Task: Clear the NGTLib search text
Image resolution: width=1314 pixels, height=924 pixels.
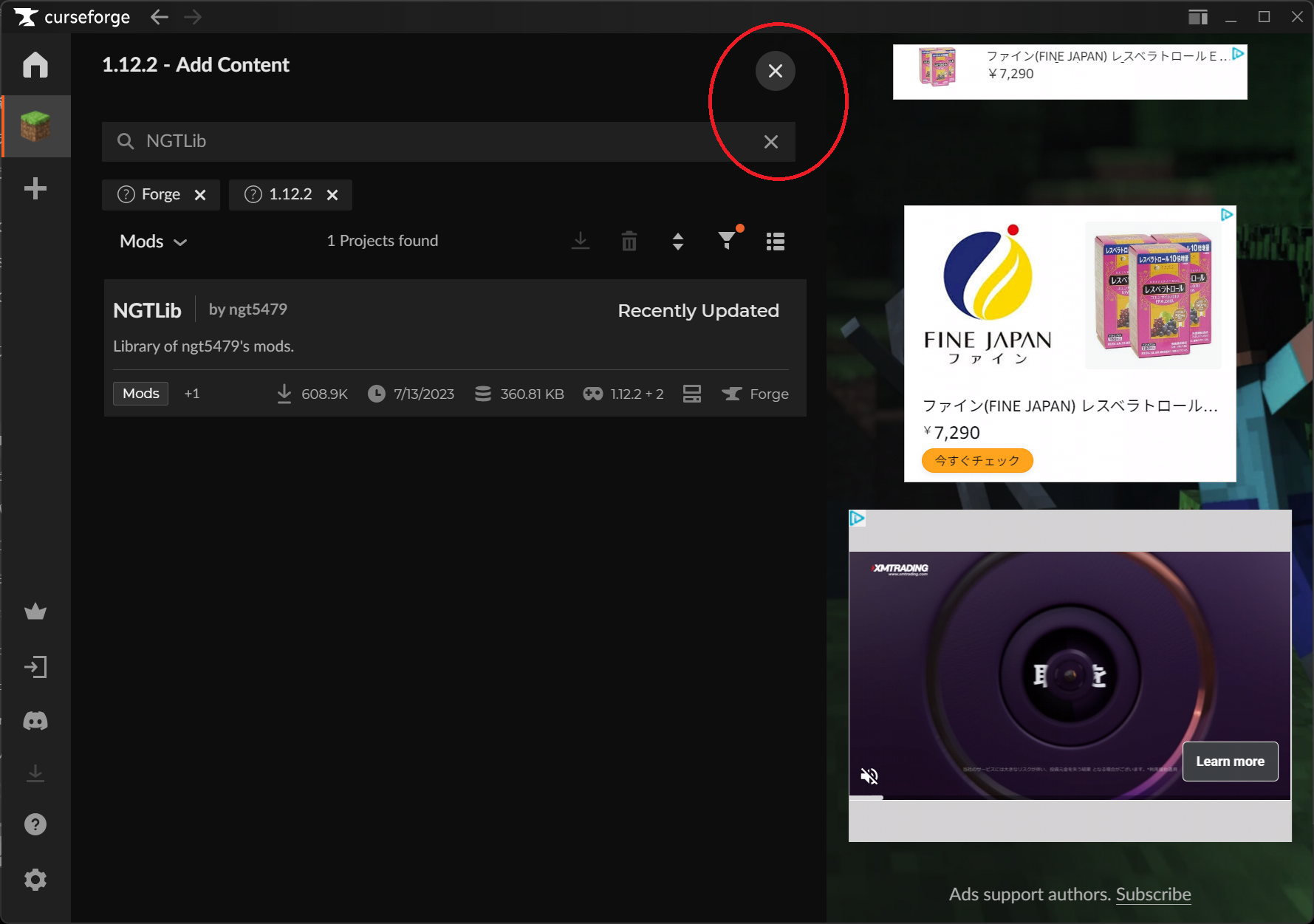Action: pos(771,142)
